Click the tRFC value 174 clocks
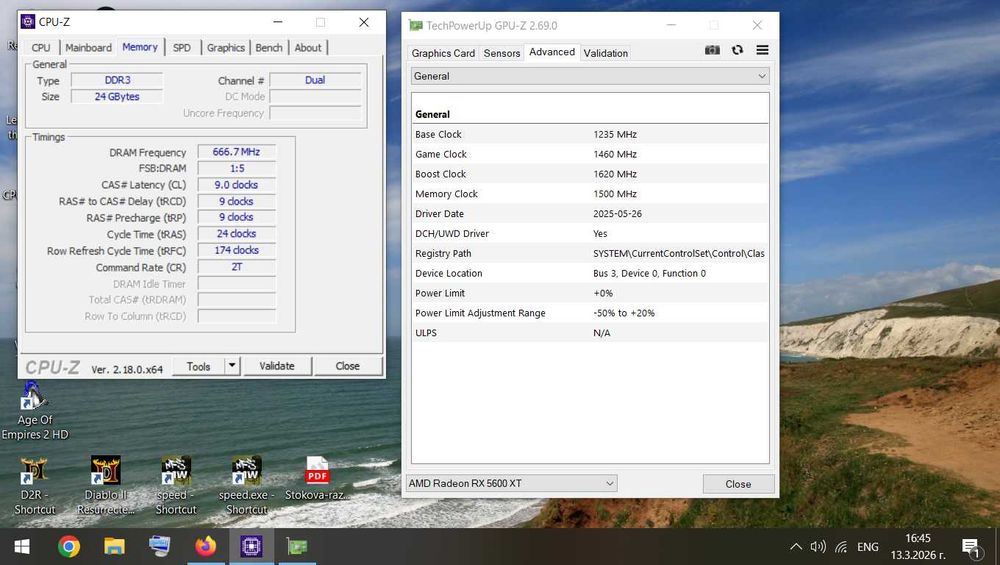This screenshot has width=1000, height=565. 237,251
